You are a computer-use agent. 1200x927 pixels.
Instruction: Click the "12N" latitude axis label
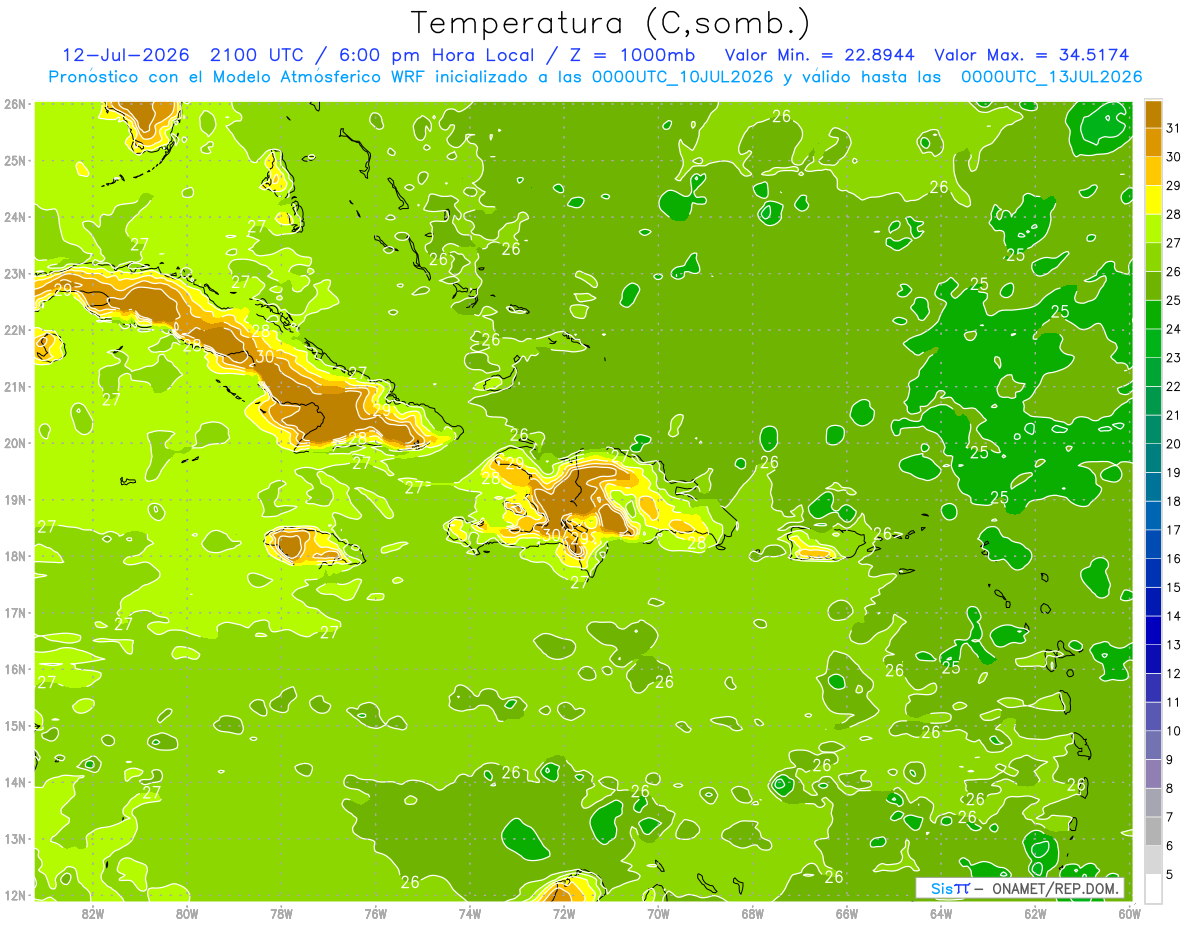(15, 895)
